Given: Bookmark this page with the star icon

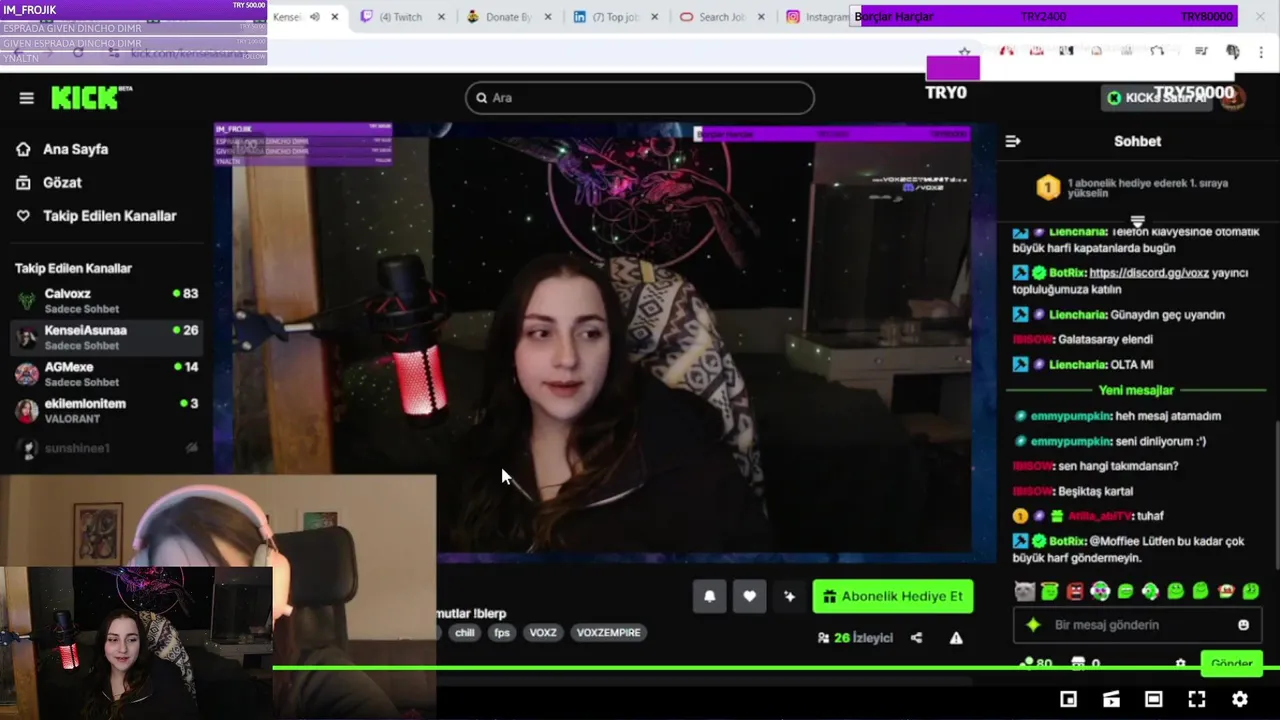Looking at the screenshot, I should pyautogui.click(x=964, y=52).
